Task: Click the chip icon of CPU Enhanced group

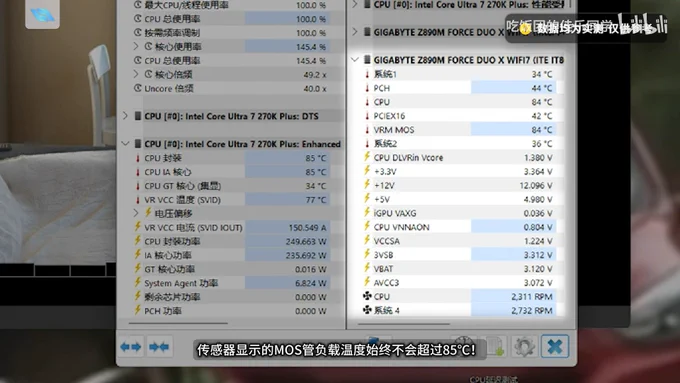Action: pos(138,144)
